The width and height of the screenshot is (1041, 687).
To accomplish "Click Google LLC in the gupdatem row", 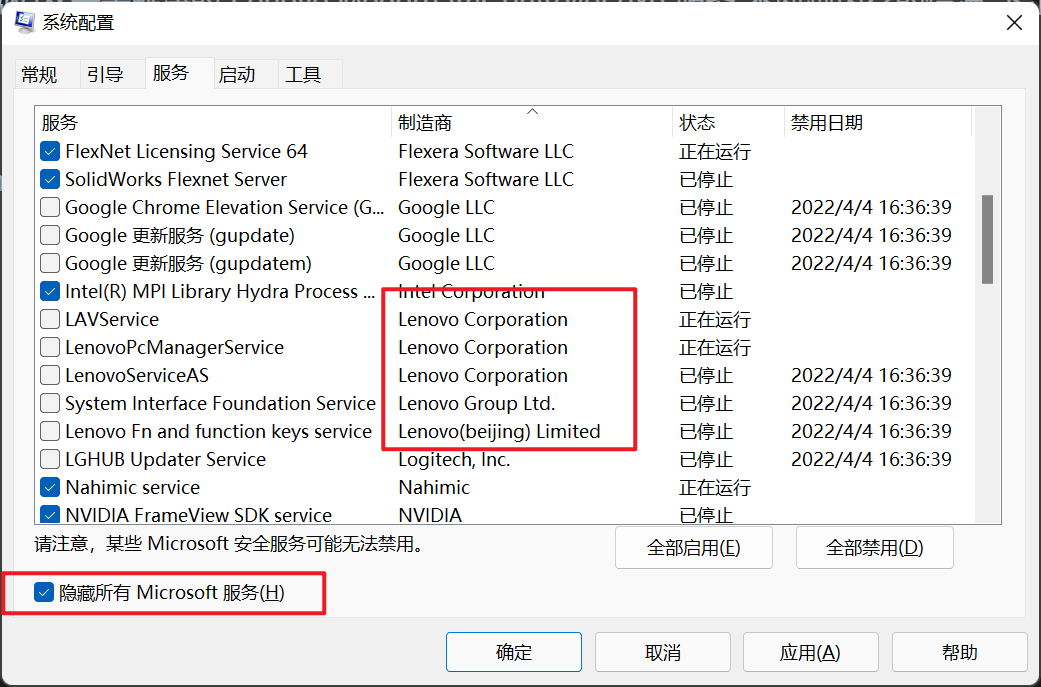I will [x=446, y=264].
